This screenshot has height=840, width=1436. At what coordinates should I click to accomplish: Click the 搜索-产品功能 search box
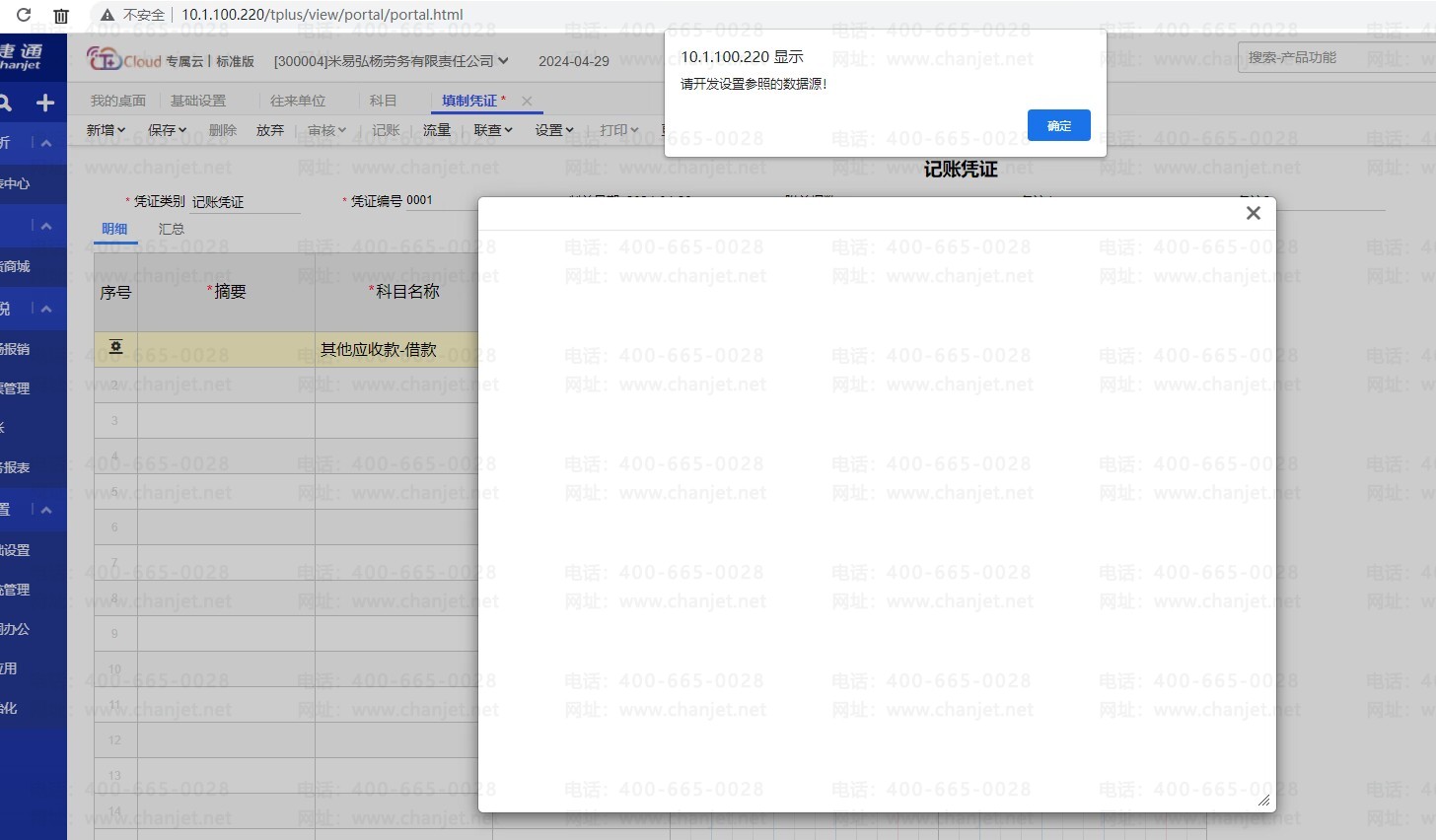pos(1336,57)
